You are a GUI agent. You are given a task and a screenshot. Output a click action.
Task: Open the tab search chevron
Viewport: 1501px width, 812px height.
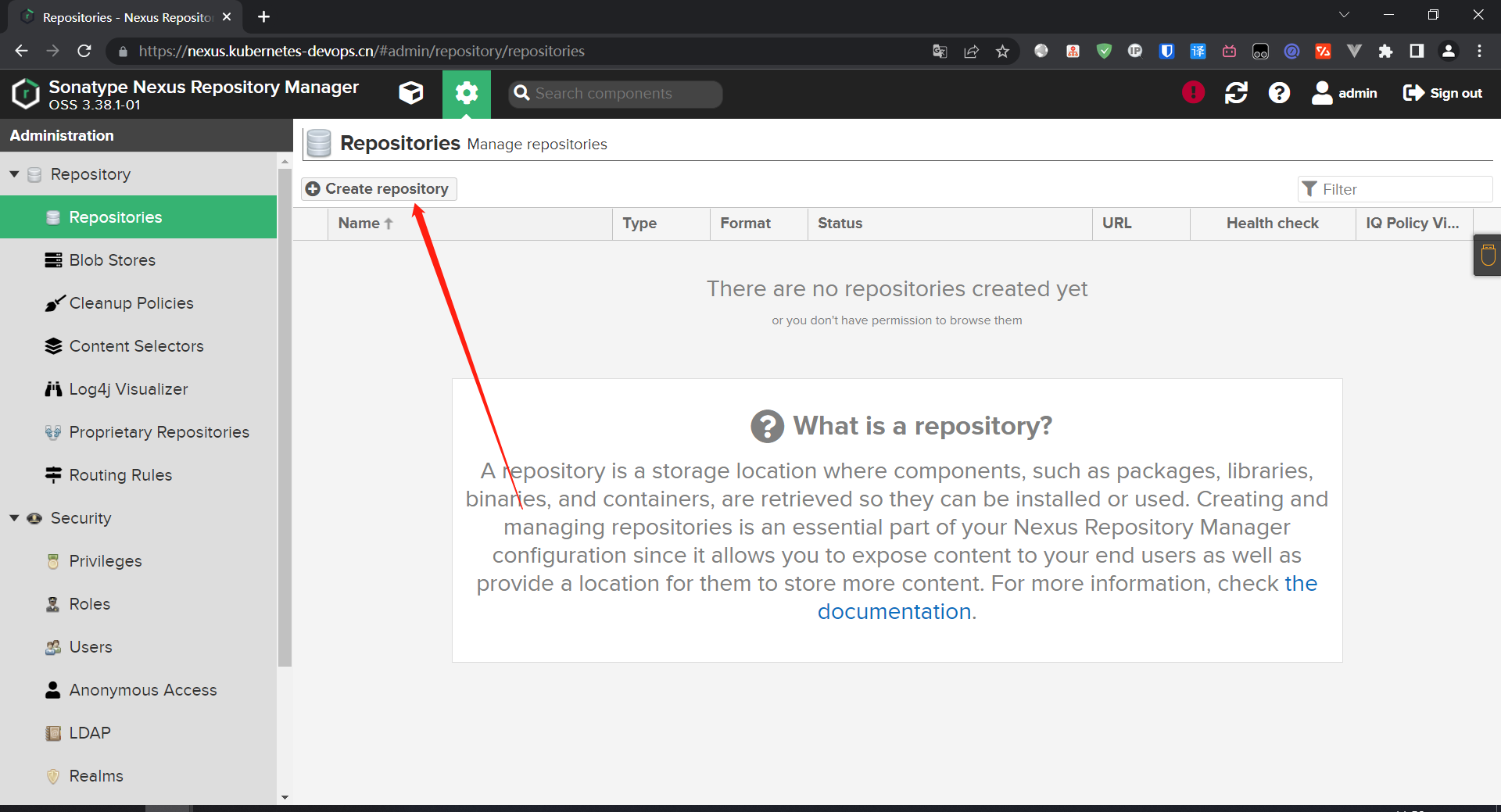(x=1344, y=15)
